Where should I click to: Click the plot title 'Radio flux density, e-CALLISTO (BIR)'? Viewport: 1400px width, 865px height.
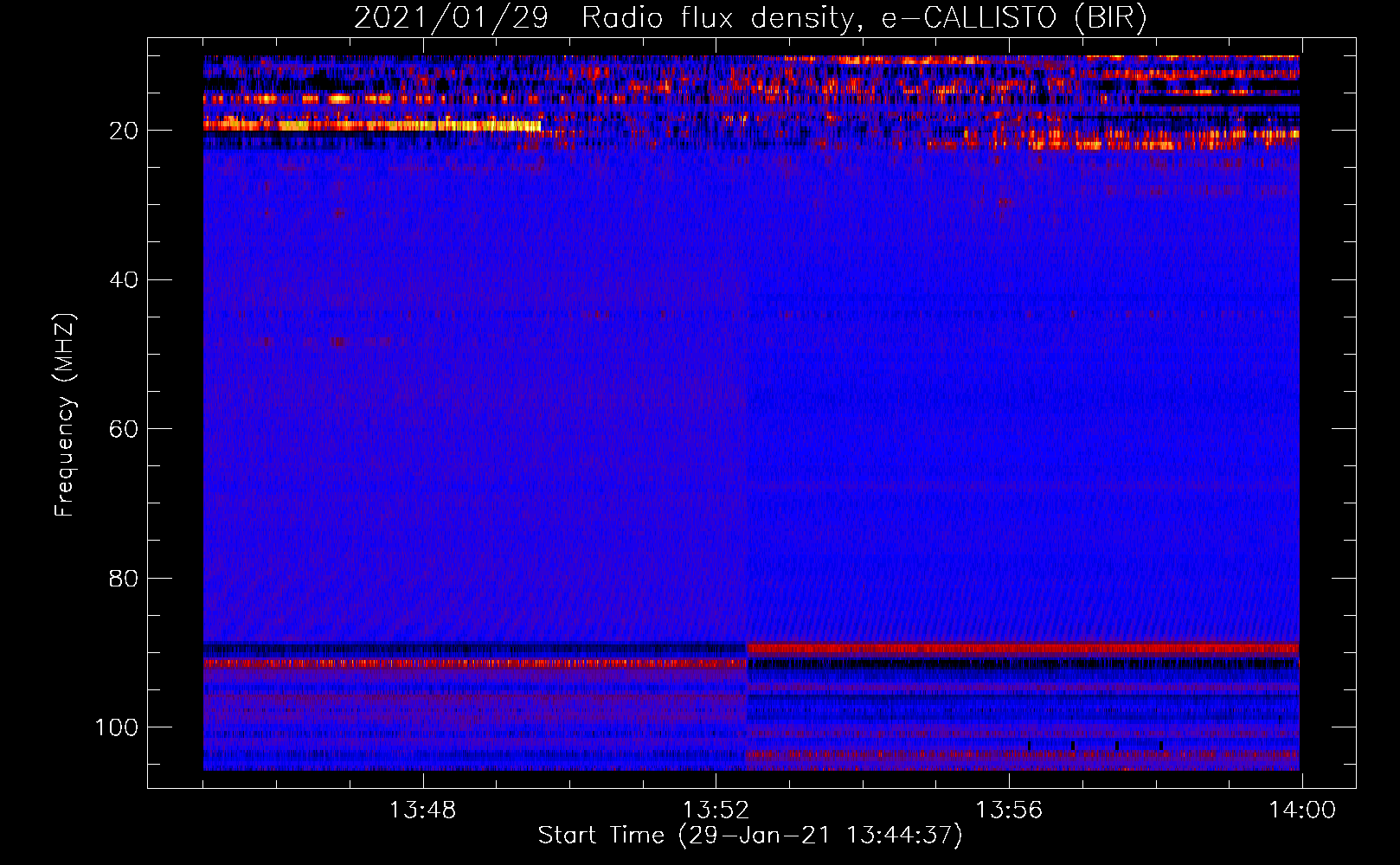[x=864, y=18]
